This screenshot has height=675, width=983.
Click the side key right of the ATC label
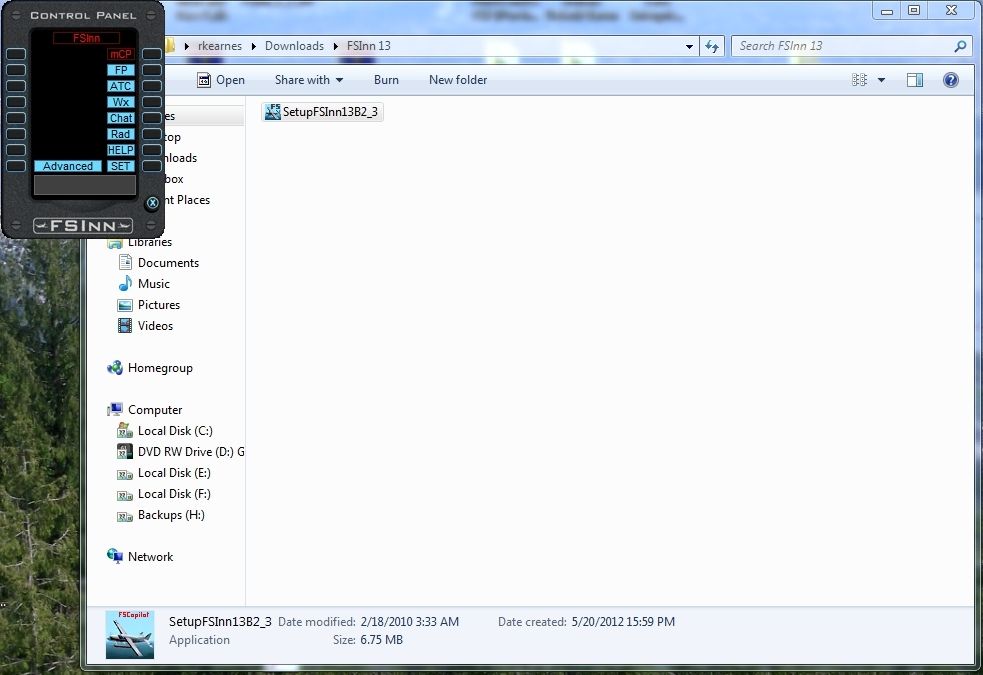[152, 86]
